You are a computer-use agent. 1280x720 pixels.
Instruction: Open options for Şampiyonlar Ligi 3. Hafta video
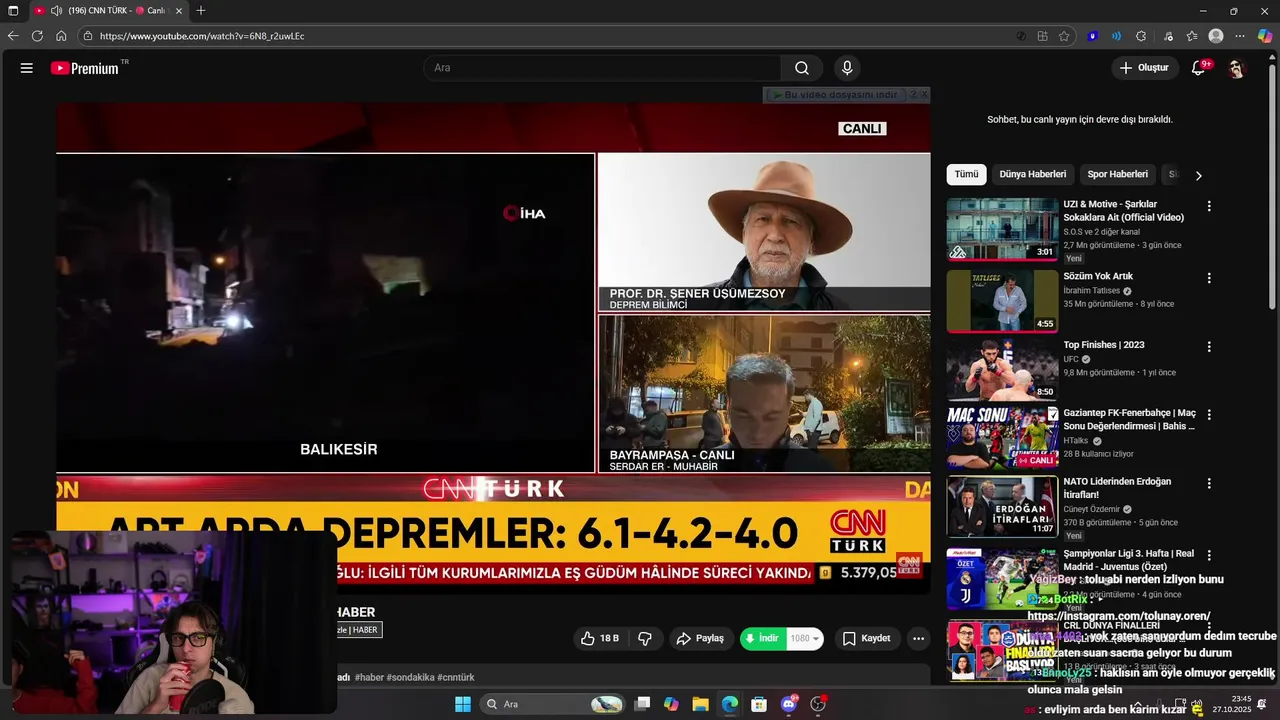1209,555
